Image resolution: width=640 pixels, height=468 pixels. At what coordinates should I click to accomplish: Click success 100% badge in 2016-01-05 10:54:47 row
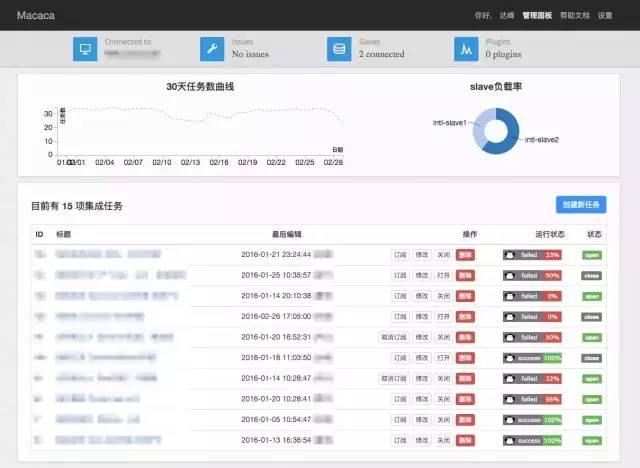pyautogui.click(x=532, y=420)
